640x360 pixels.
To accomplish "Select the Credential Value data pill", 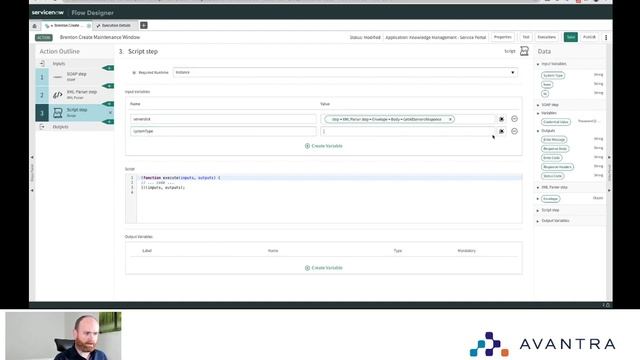I will 556,122.
